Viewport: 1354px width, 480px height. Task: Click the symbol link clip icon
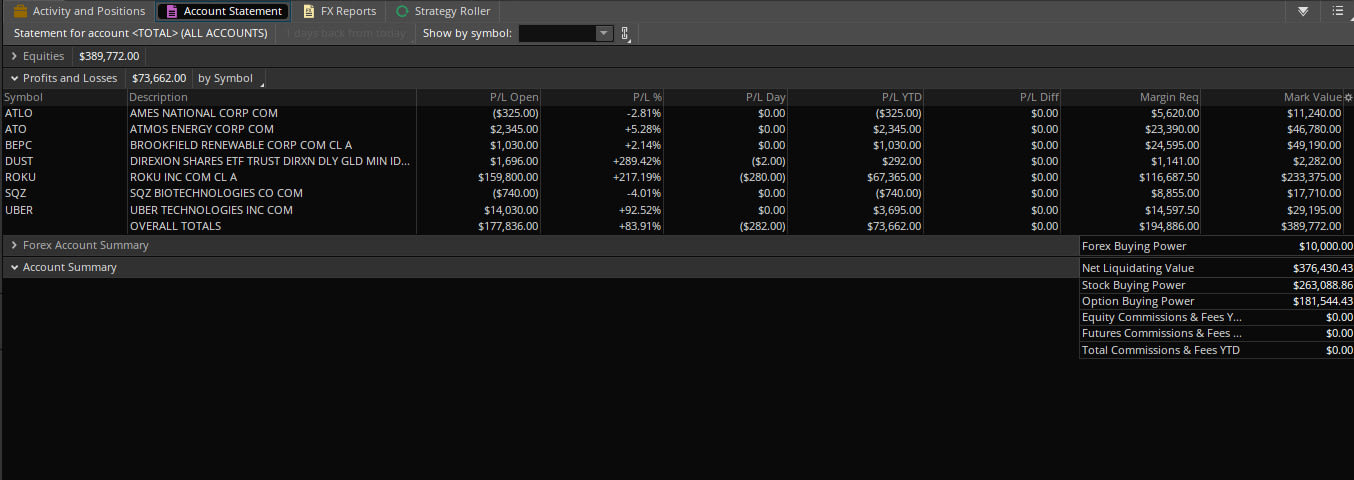pos(626,34)
